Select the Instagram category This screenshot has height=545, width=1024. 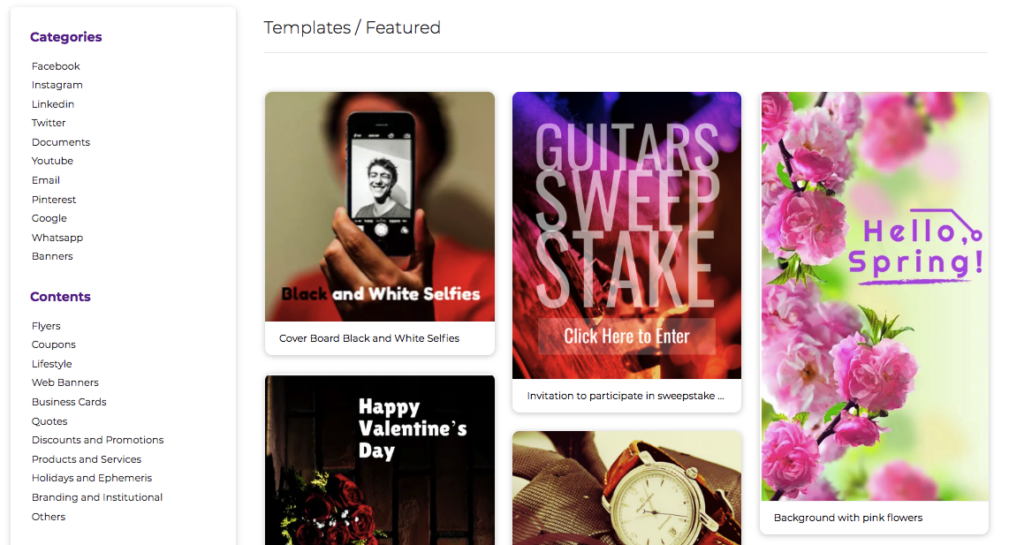[x=57, y=85]
